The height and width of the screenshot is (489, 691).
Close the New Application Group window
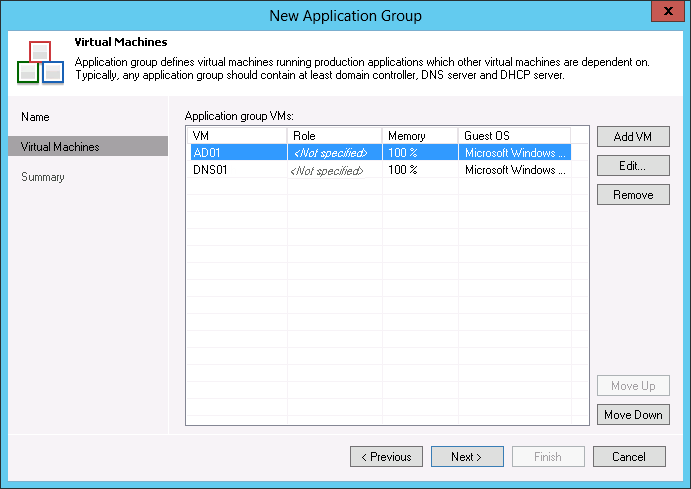pos(668,11)
